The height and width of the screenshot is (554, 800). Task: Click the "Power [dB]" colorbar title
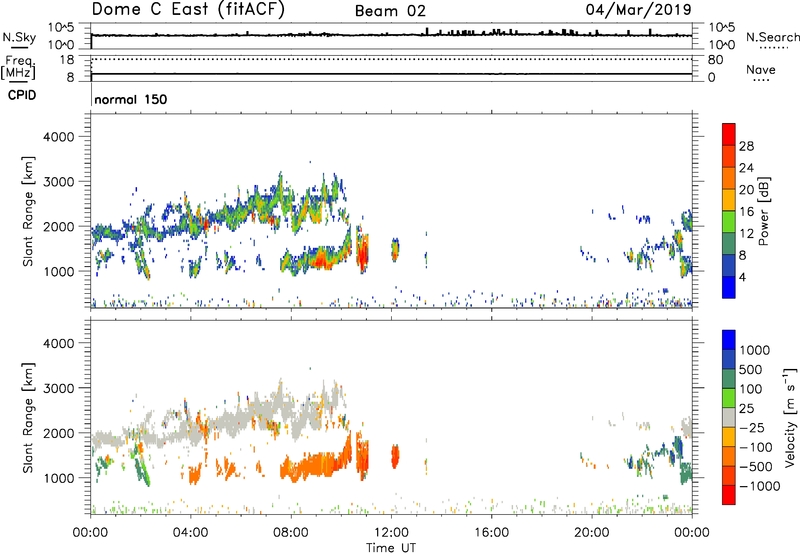point(763,211)
